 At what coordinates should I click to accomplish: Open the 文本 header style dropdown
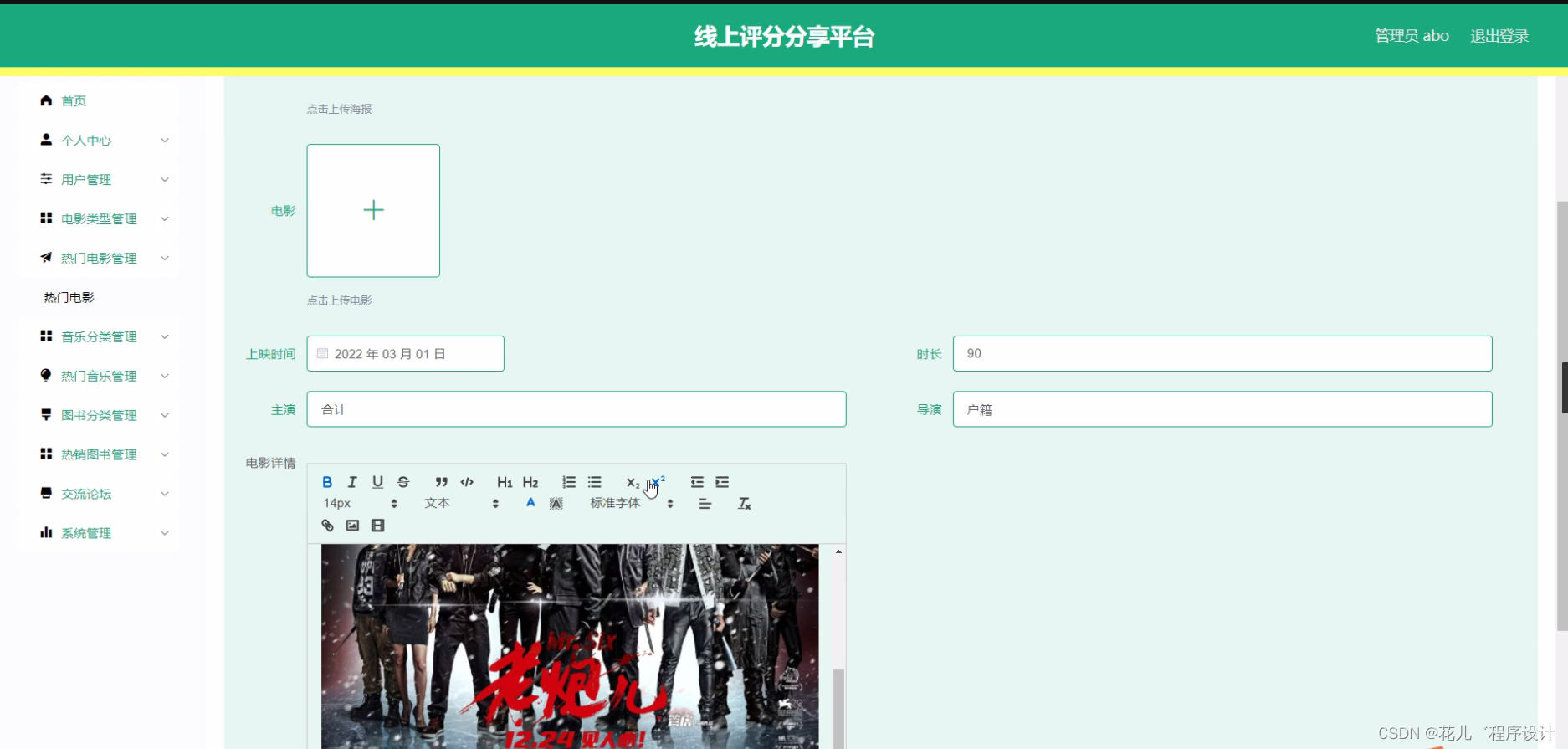tap(462, 503)
